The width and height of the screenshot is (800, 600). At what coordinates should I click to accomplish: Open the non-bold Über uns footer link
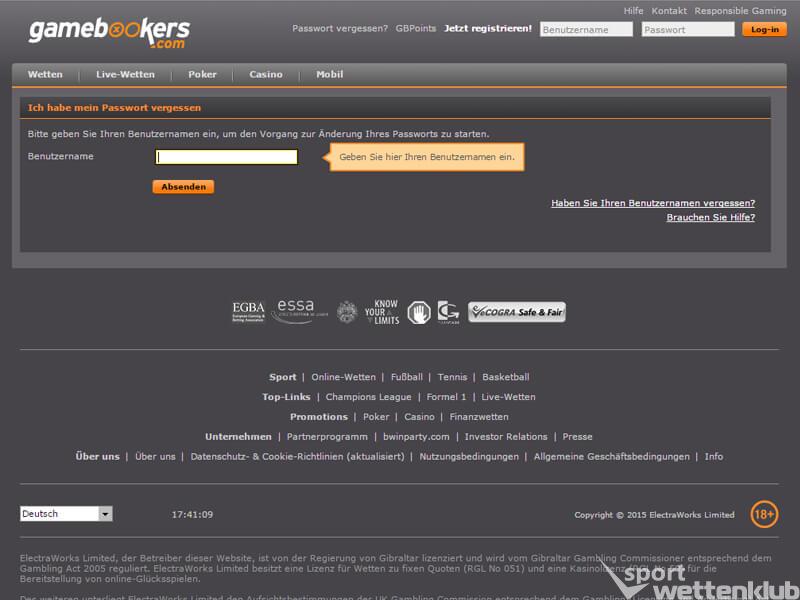click(x=155, y=457)
